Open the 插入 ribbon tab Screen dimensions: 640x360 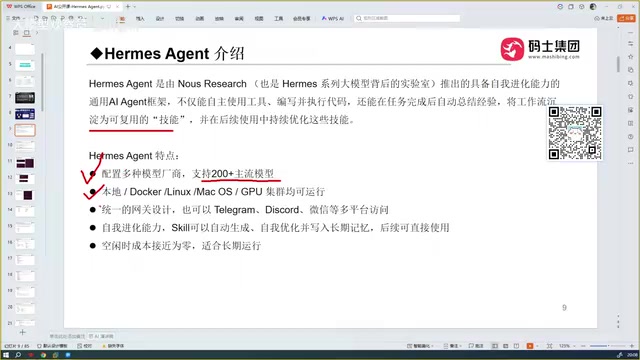[x=140, y=19]
